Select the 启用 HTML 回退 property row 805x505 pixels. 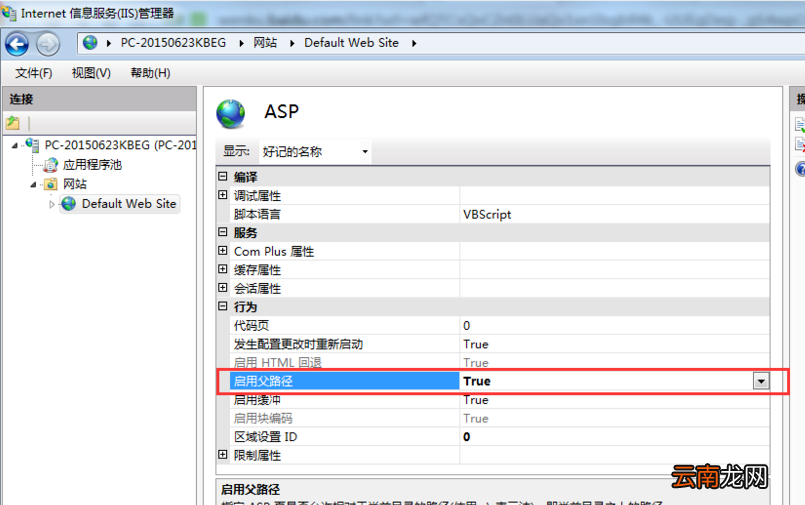[x=500, y=363]
